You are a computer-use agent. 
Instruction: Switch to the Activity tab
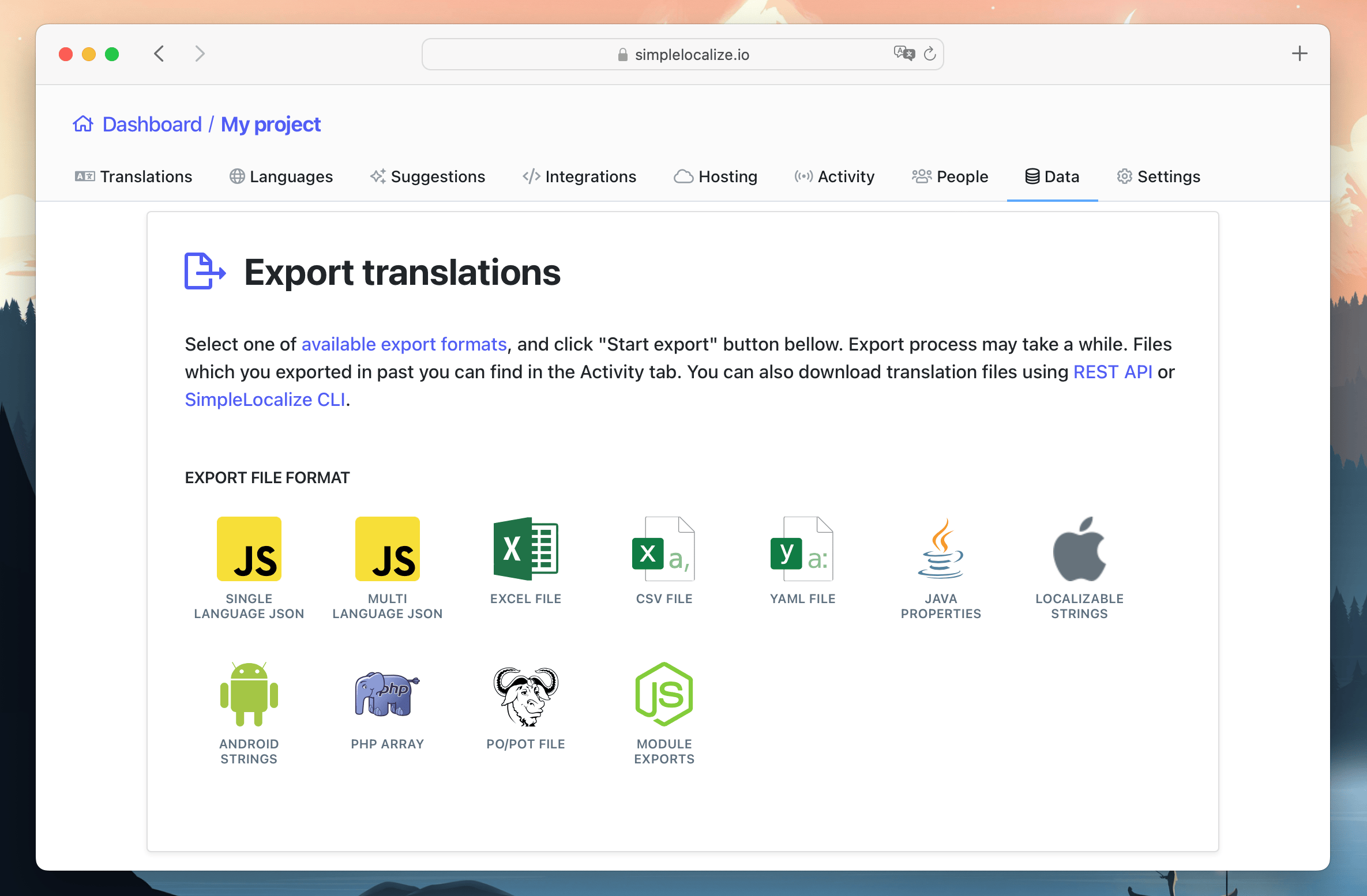(x=834, y=176)
